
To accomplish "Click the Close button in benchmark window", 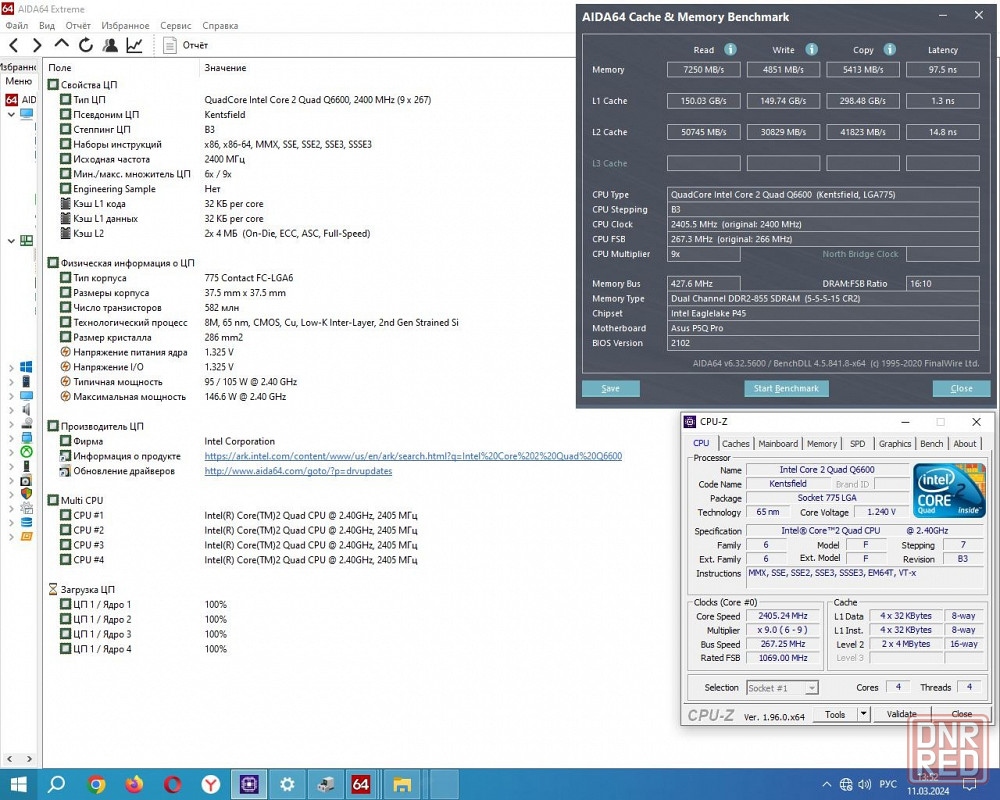I will [x=961, y=389].
